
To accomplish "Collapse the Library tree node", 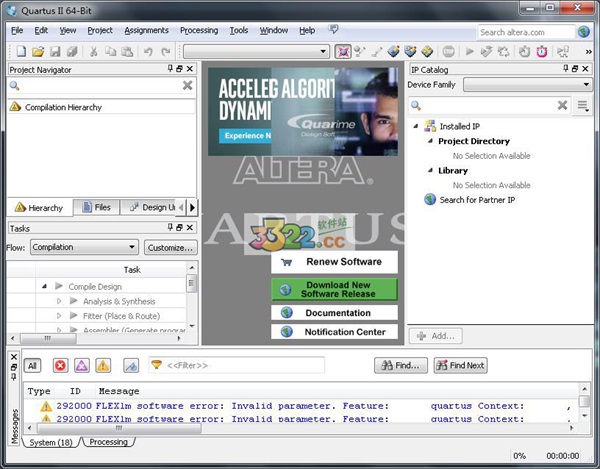I will tap(430, 170).
